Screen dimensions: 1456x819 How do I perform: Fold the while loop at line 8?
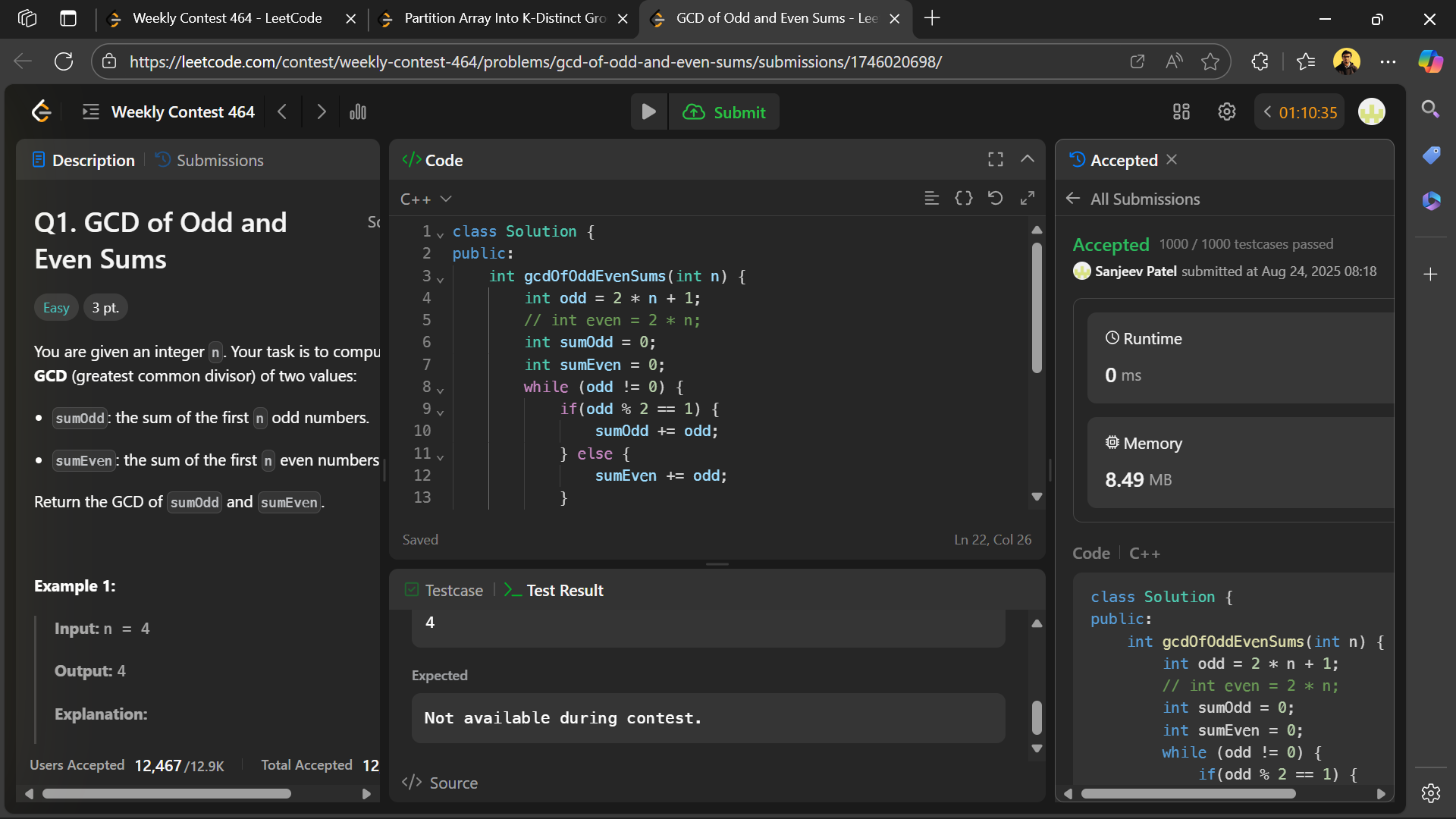point(441,390)
